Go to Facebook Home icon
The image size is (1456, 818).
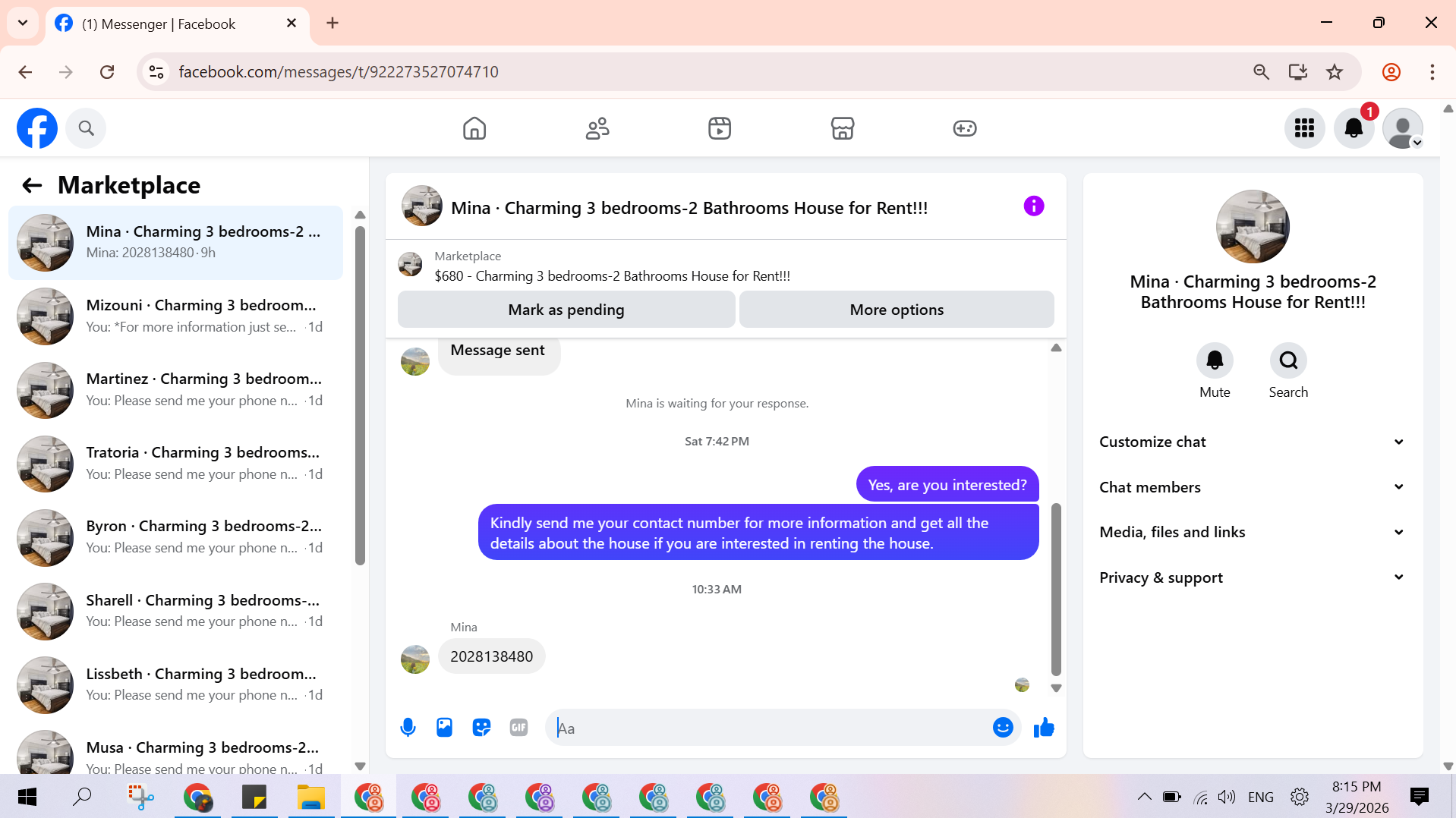coord(474,128)
